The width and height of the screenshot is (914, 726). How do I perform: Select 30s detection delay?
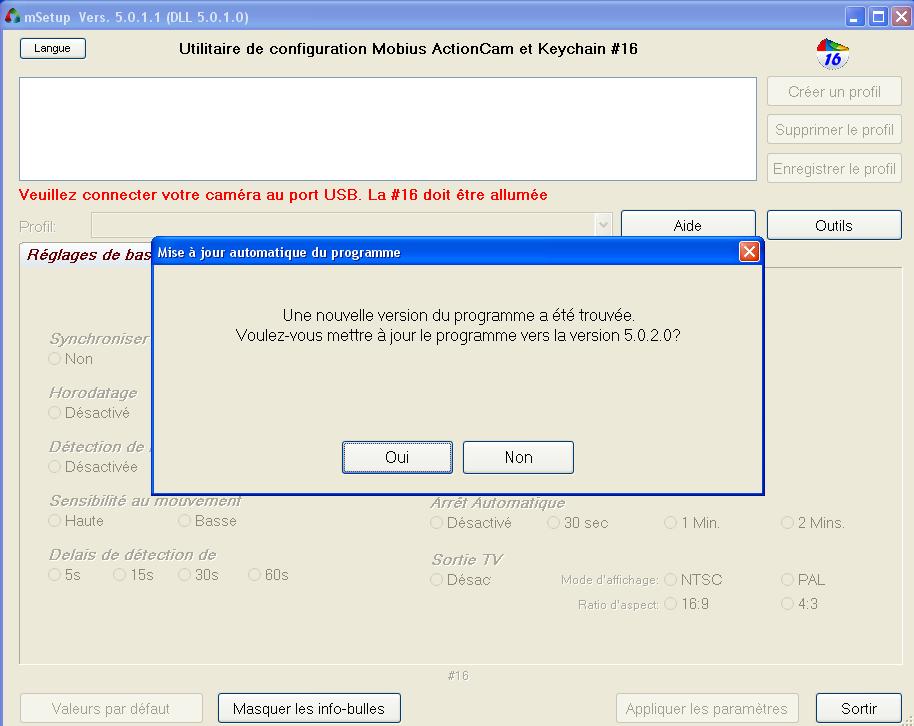pyautogui.click(x=185, y=575)
